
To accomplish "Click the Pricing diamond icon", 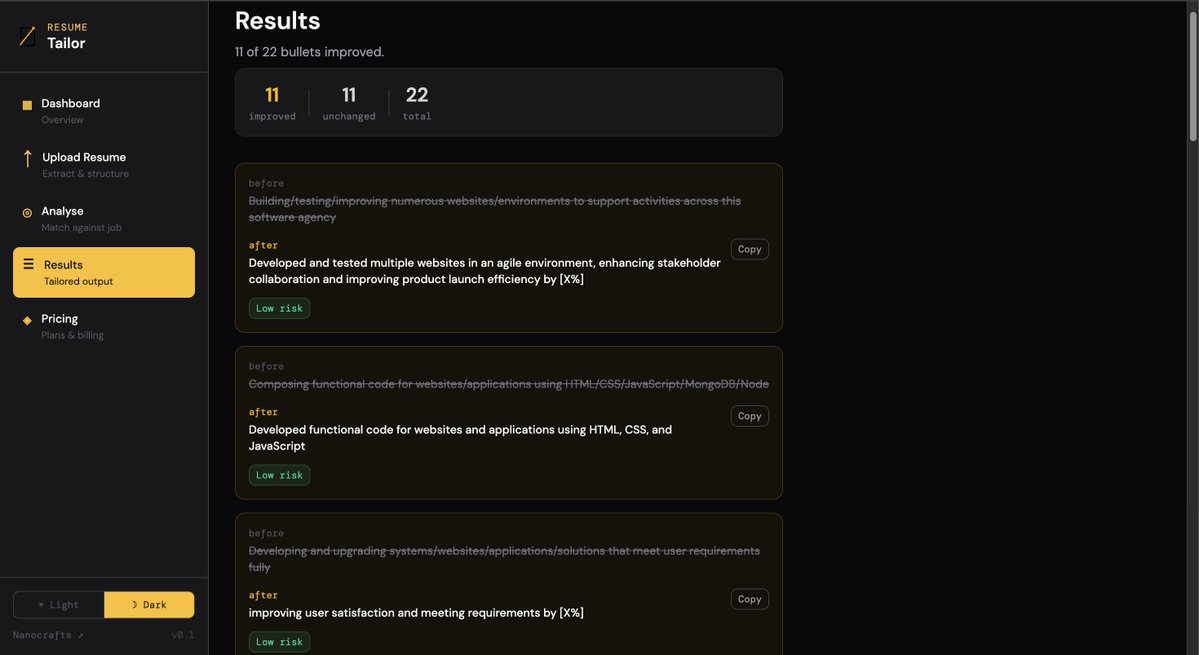I will (27, 320).
